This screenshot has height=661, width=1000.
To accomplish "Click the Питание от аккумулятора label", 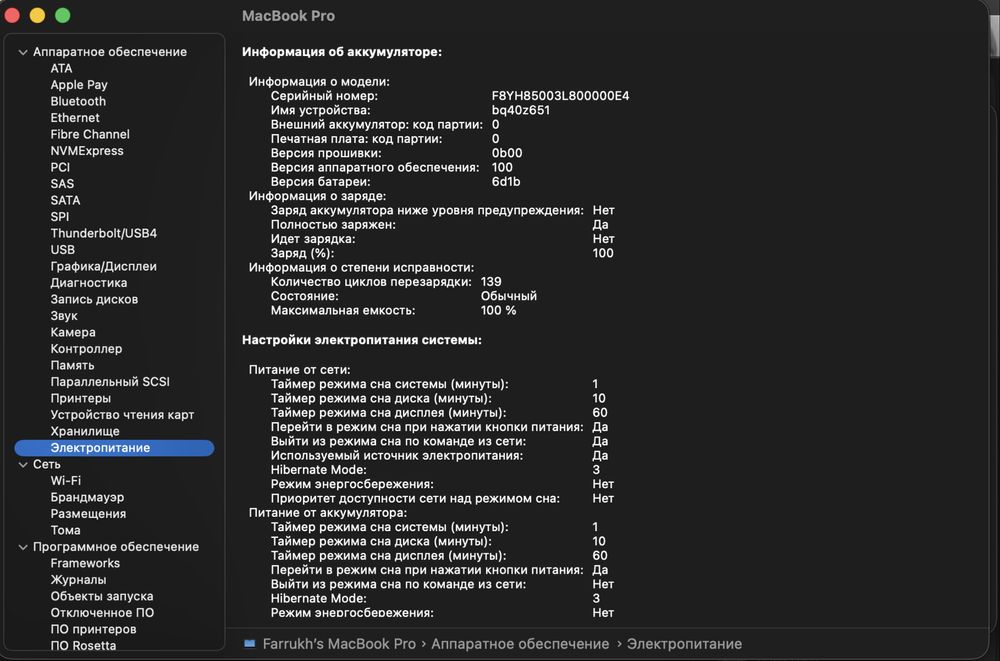I will (x=328, y=512).
